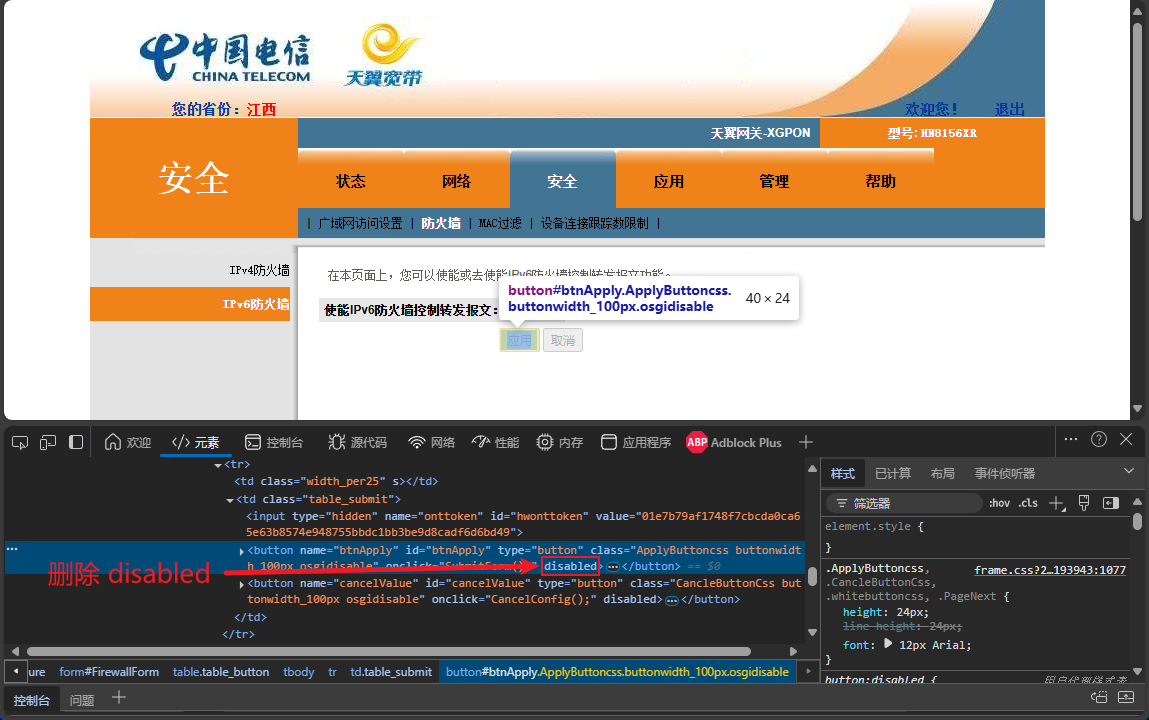The height and width of the screenshot is (720, 1149).
Task: Toggle the devtools activity bar dock icon
Action: click(76, 442)
